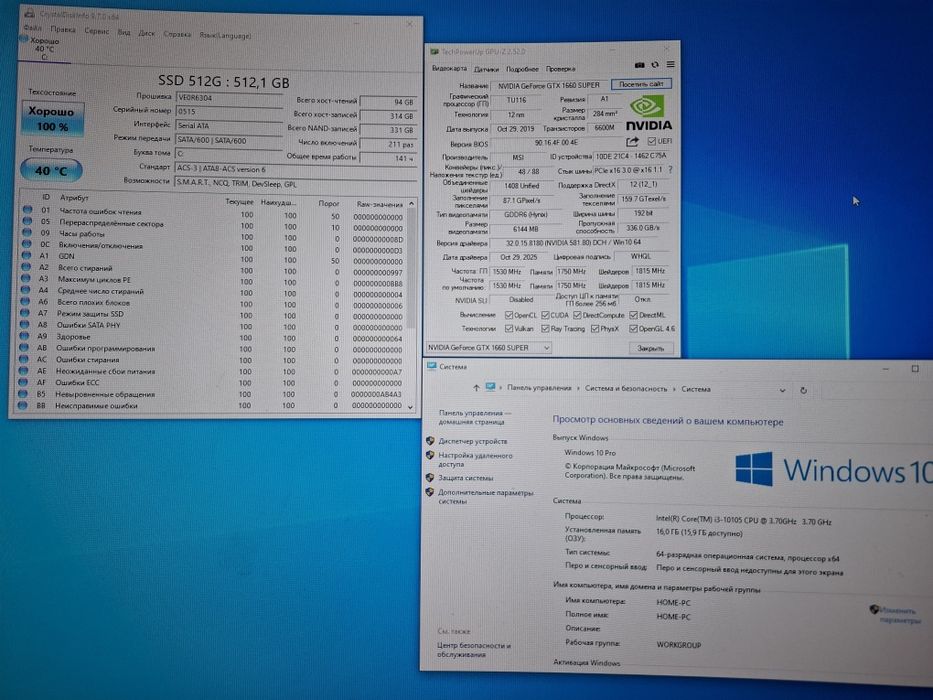Click the Посетить сайт button
Screen dimensions: 933x700
coord(641,84)
